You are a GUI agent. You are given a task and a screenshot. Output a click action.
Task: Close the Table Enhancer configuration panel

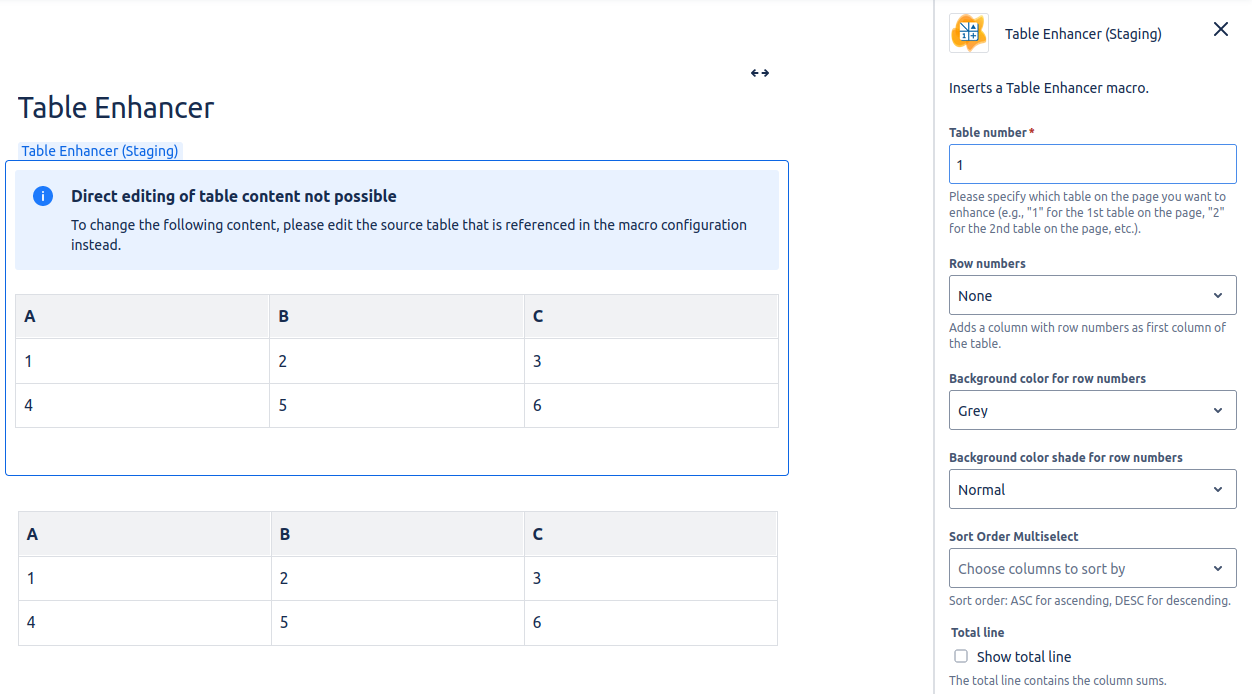coord(1220,30)
